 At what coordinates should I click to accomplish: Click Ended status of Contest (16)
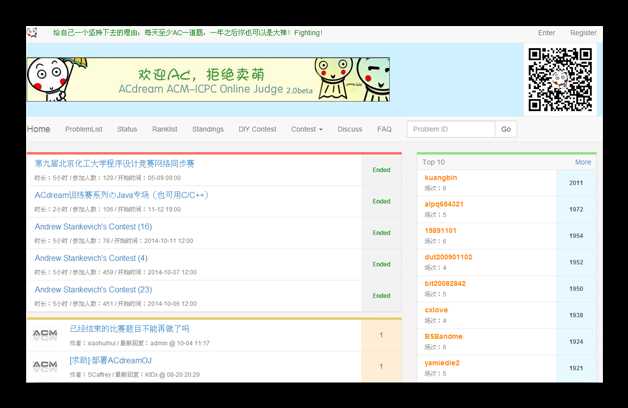[x=381, y=233]
